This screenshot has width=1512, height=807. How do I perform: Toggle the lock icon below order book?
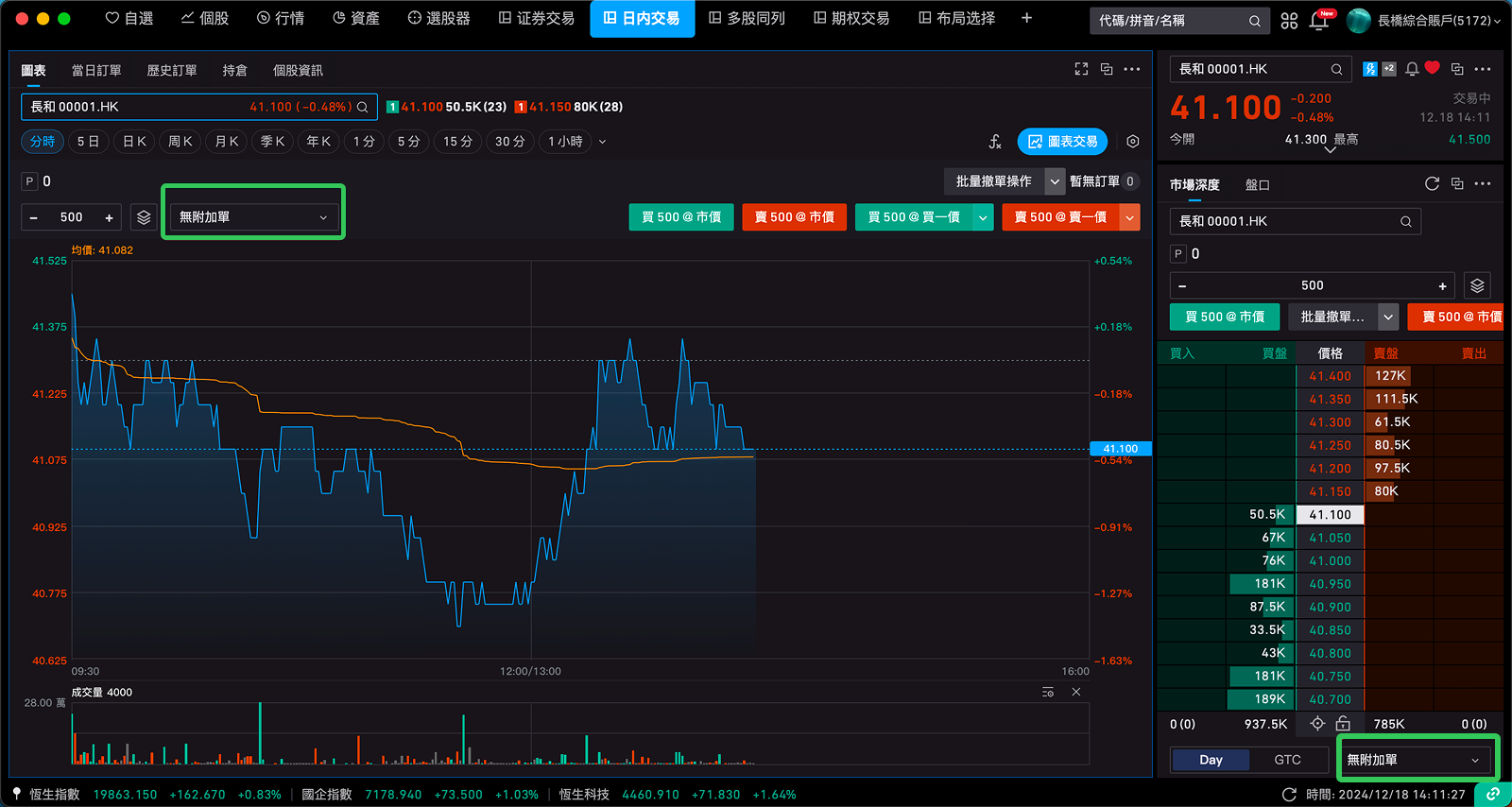[1343, 724]
